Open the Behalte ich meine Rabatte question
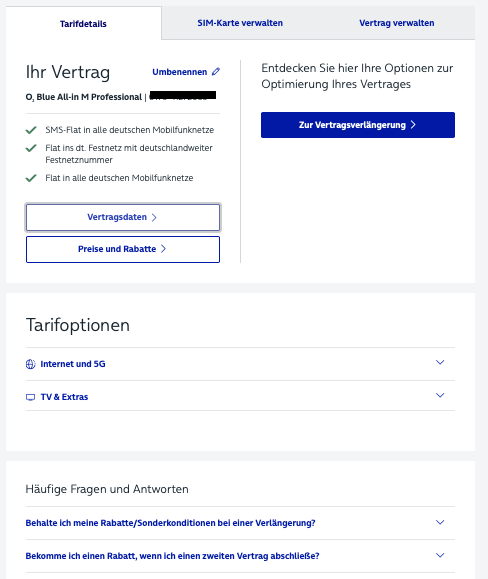The width and height of the screenshot is (488, 579). [171, 523]
